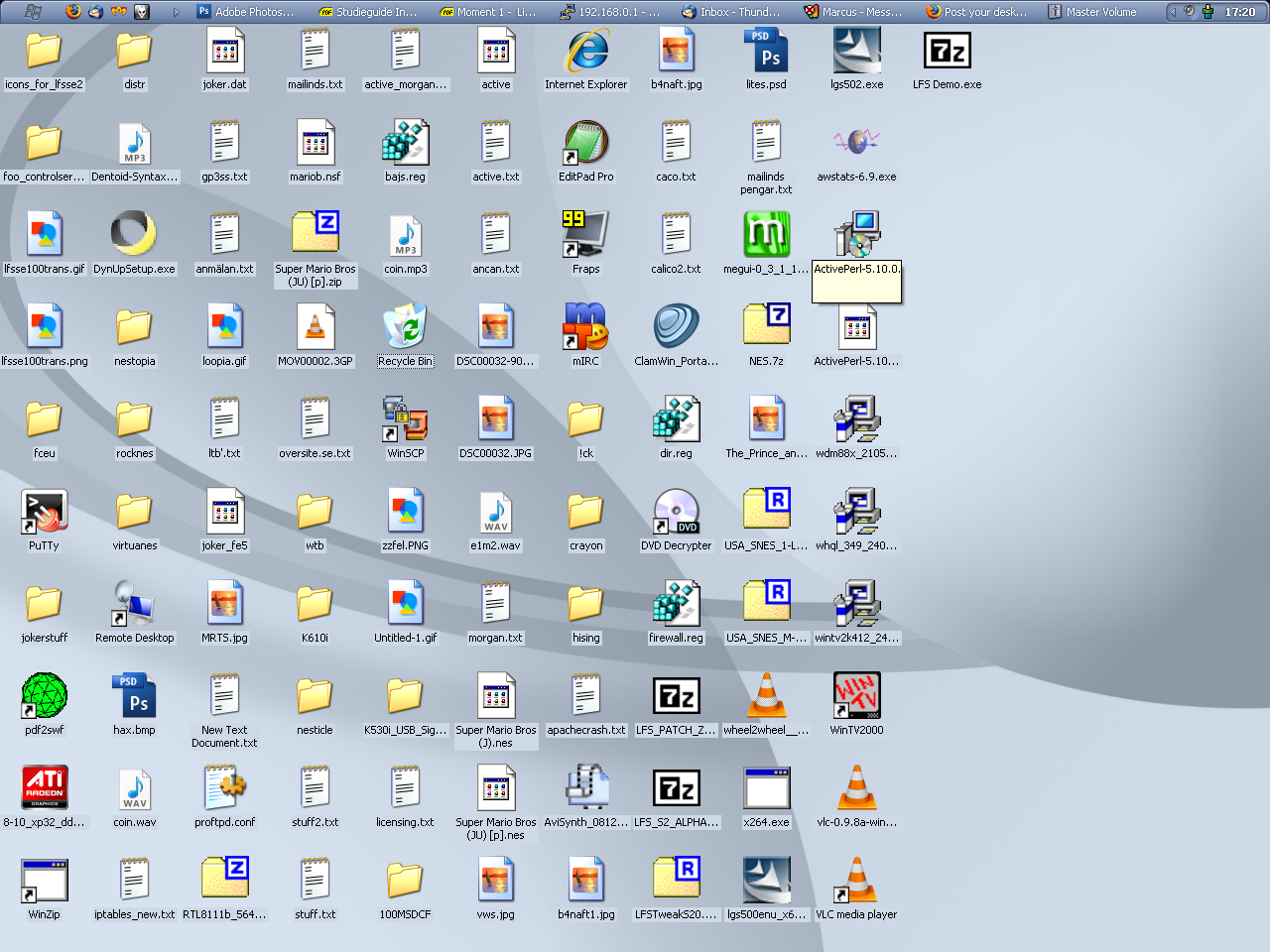This screenshot has width=1270, height=952.
Task: Open the rocknes folder
Action: click(x=134, y=419)
